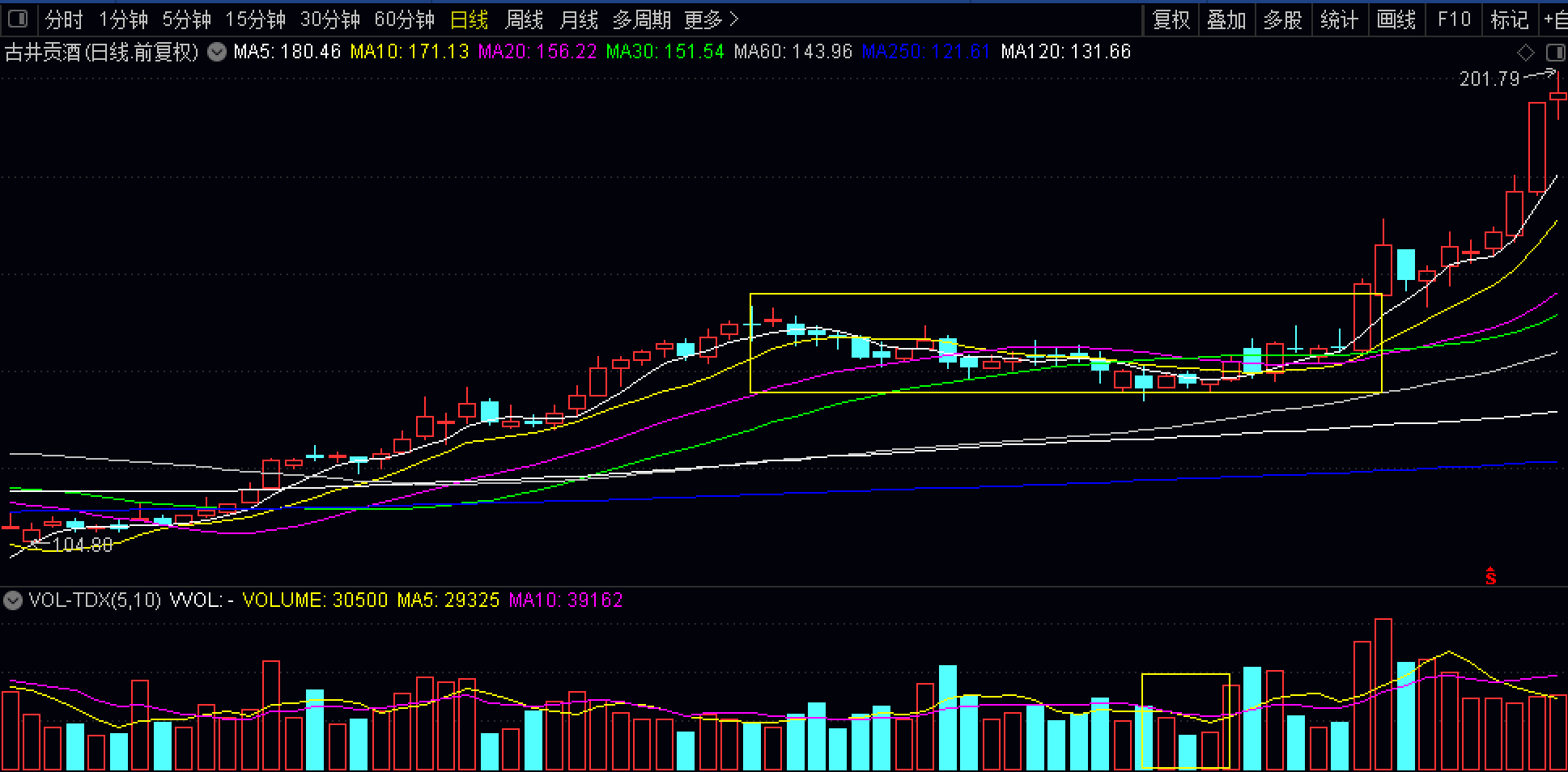
Task: Click the diamond icon at chart top right
Action: point(1526,53)
